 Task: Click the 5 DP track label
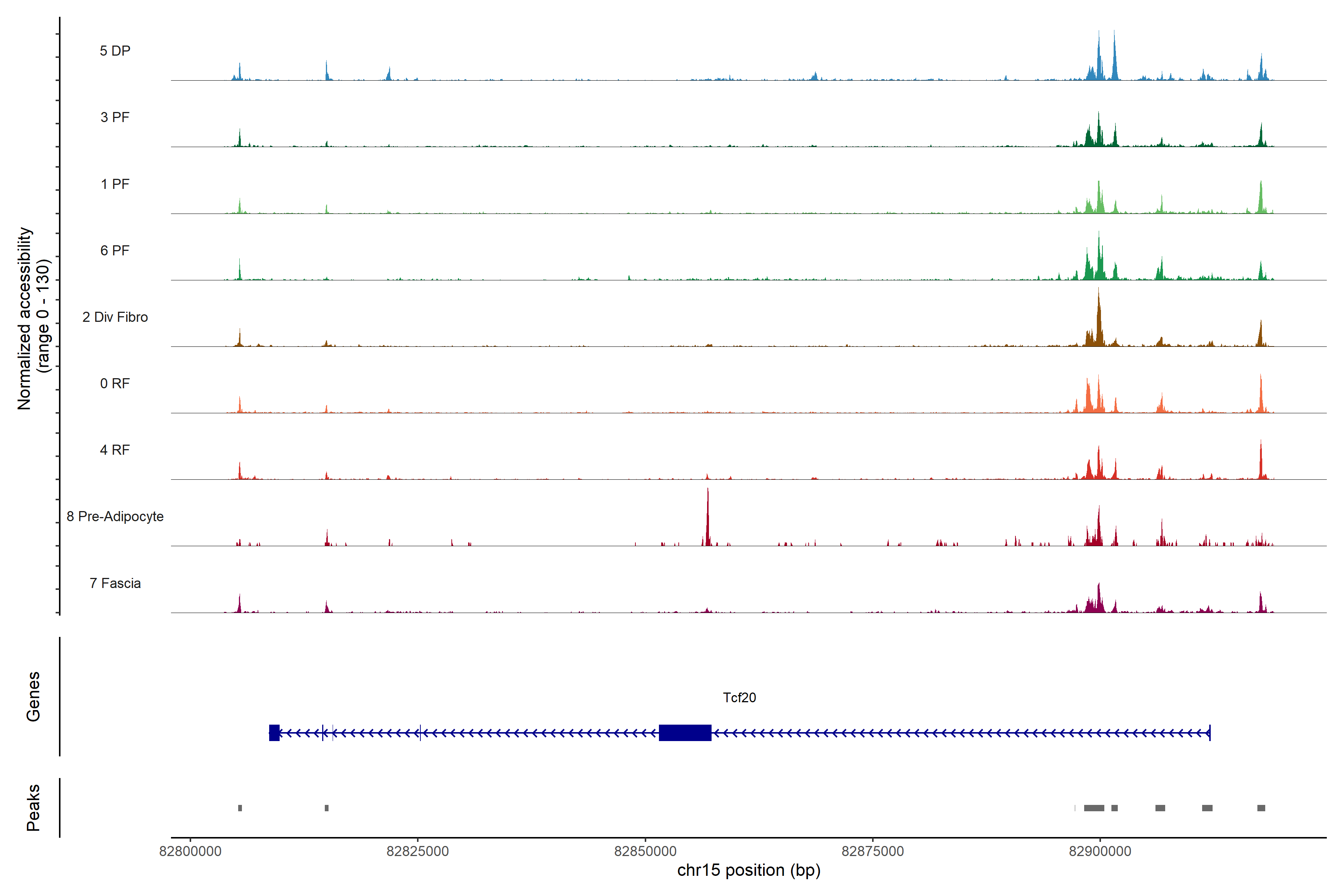coord(115,51)
